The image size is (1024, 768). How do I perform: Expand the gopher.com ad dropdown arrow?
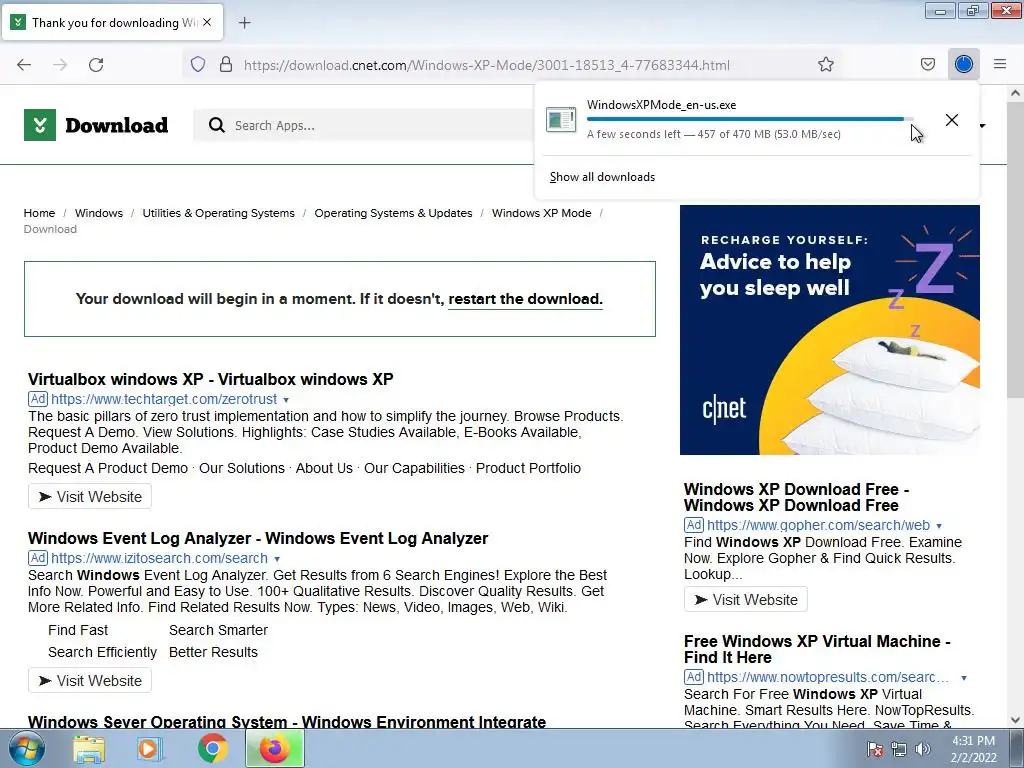939,526
